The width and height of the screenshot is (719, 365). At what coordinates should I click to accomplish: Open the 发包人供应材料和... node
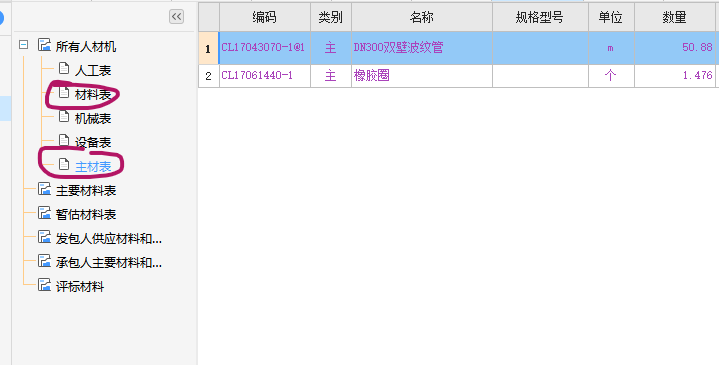(x=109, y=238)
